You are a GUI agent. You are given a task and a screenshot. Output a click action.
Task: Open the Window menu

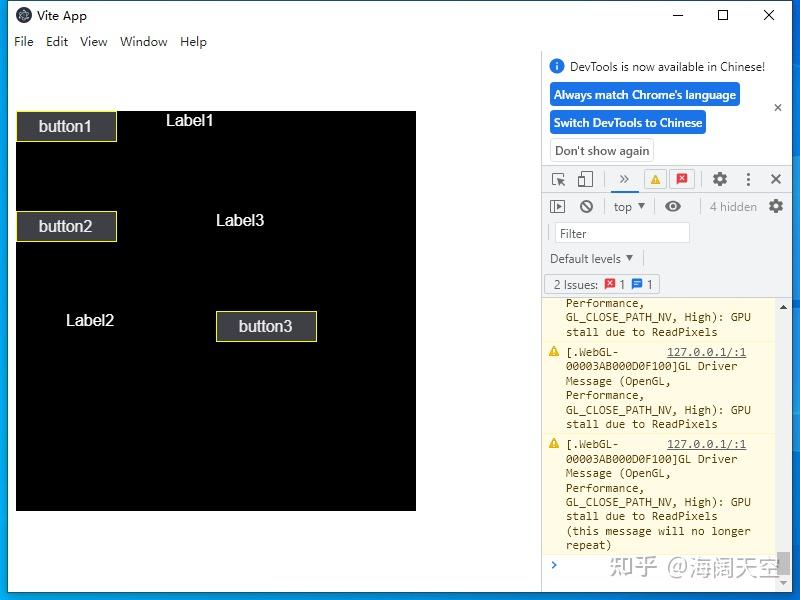click(143, 42)
